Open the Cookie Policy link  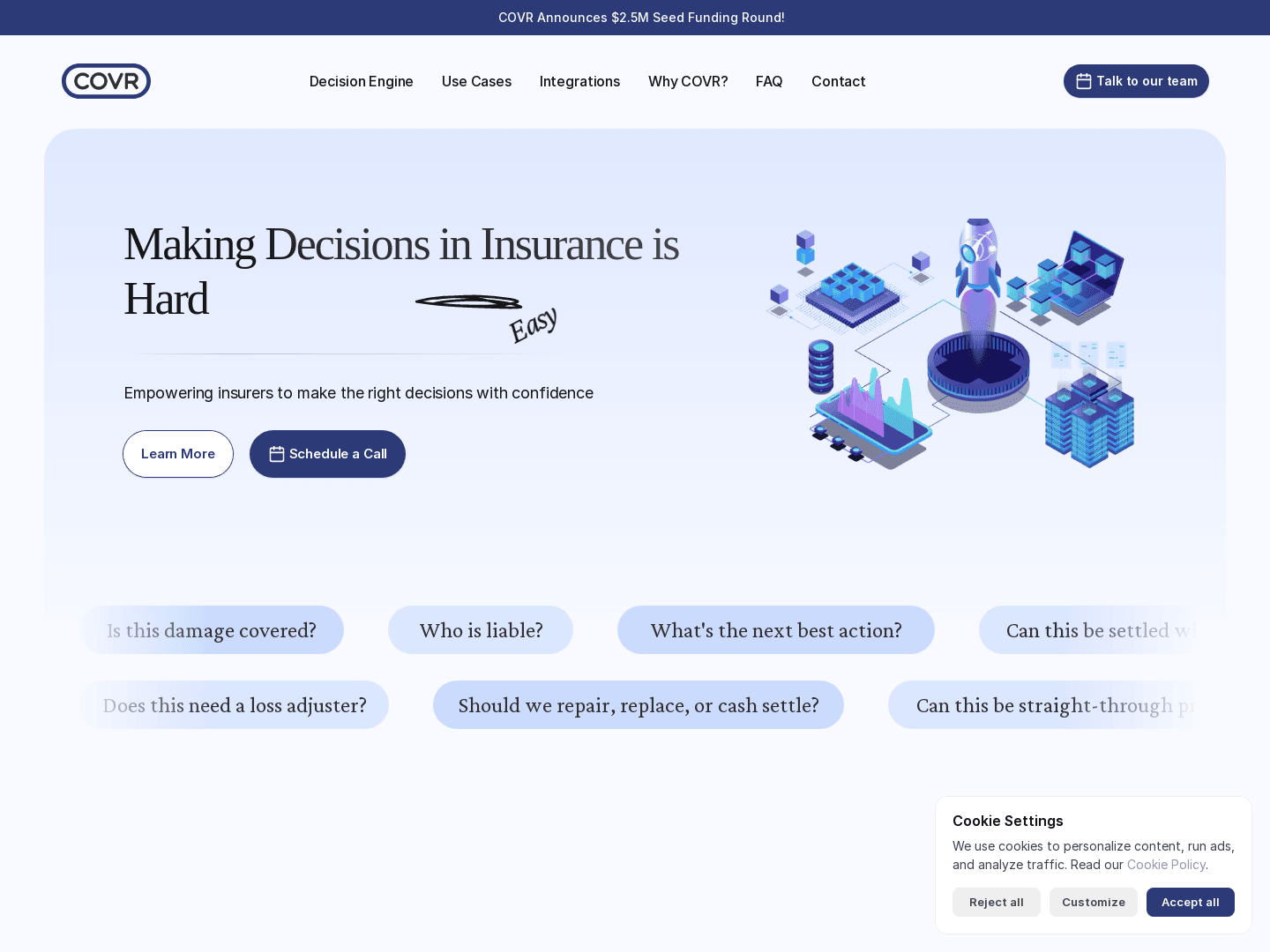tap(1166, 865)
